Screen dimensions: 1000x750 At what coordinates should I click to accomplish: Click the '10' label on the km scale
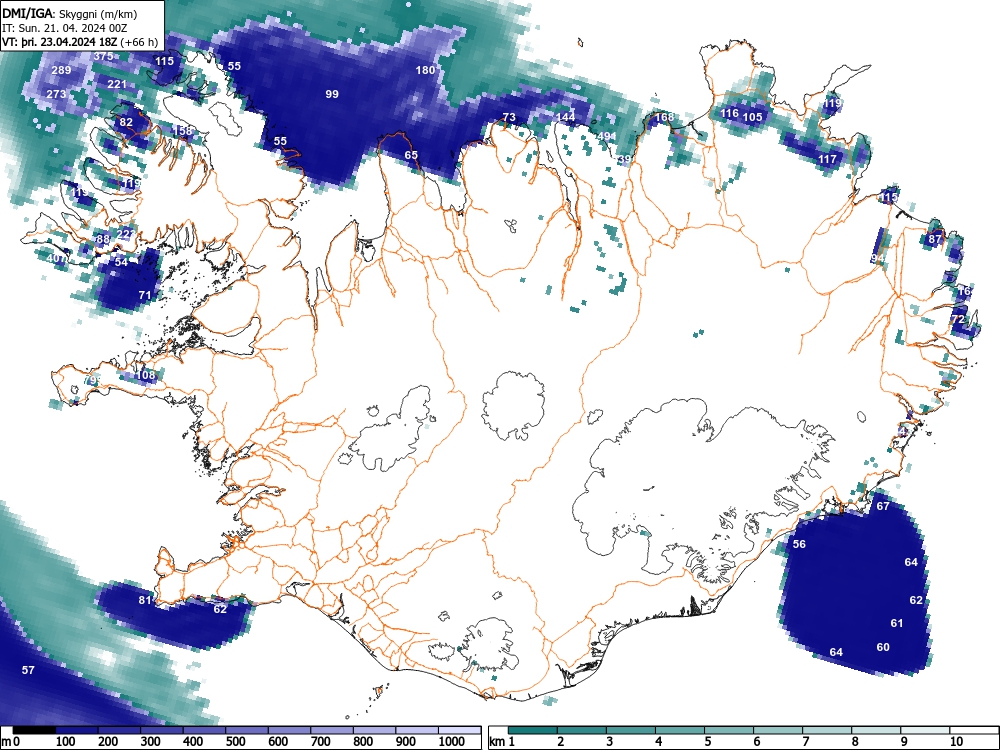pyautogui.click(x=956, y=742)
